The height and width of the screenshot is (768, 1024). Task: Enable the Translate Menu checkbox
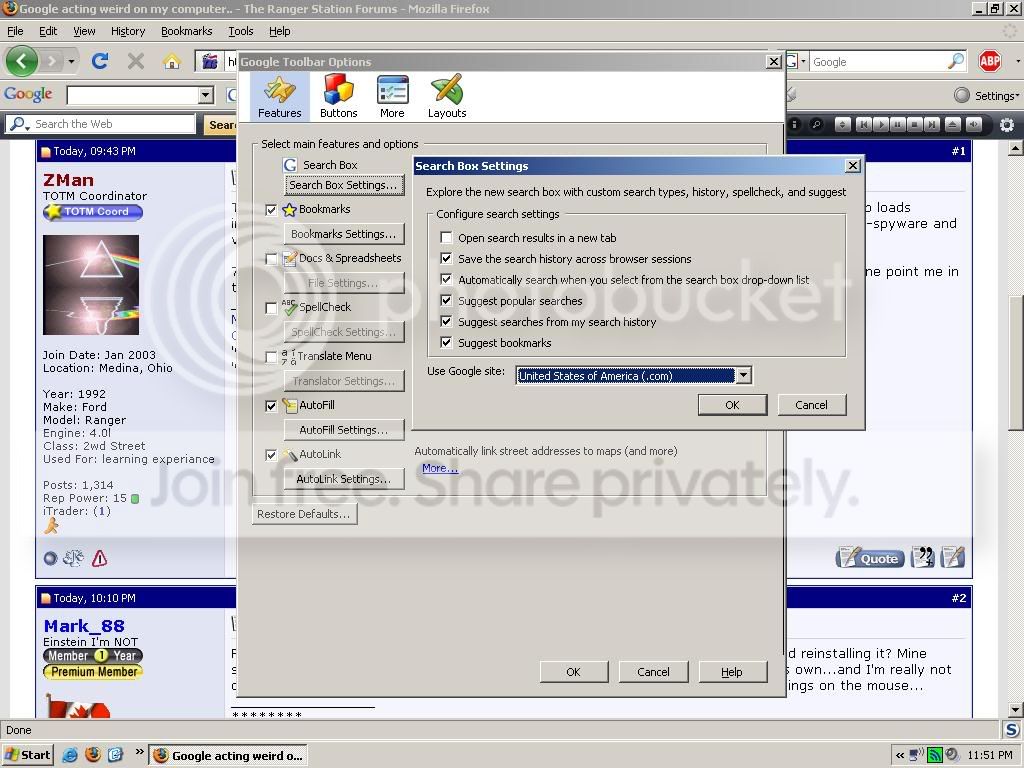[x=271, y=357]
